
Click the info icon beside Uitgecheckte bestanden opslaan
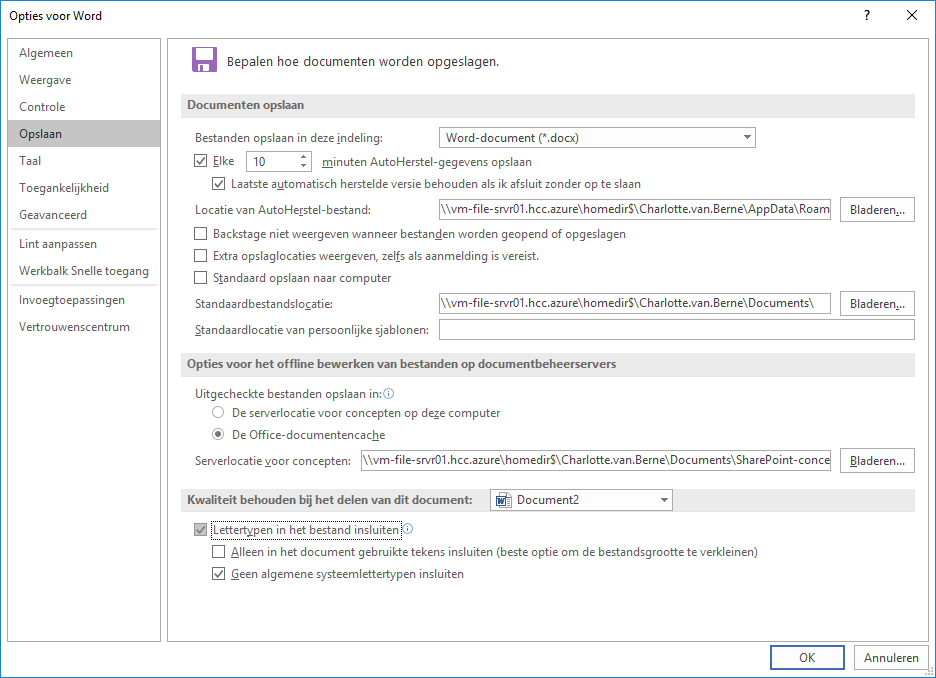[389, 394]
